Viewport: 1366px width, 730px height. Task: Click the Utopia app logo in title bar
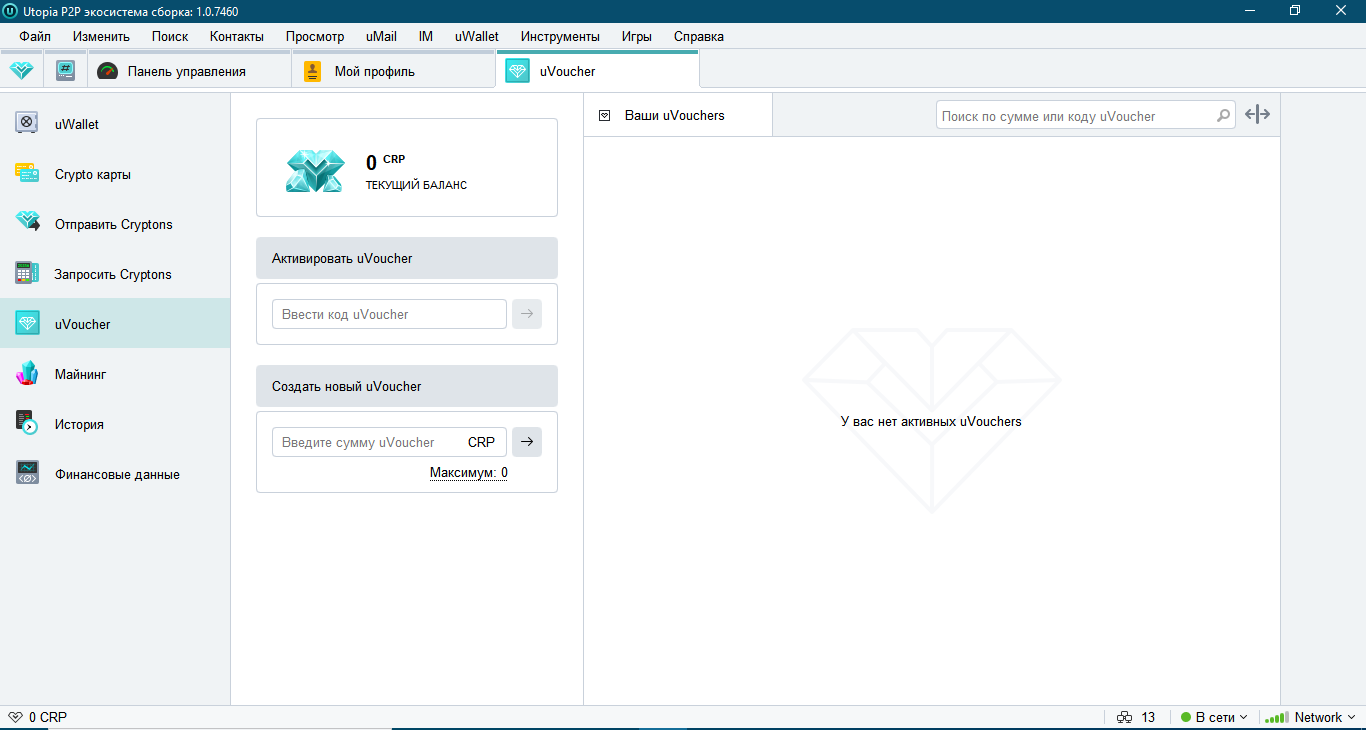point(12,11)
